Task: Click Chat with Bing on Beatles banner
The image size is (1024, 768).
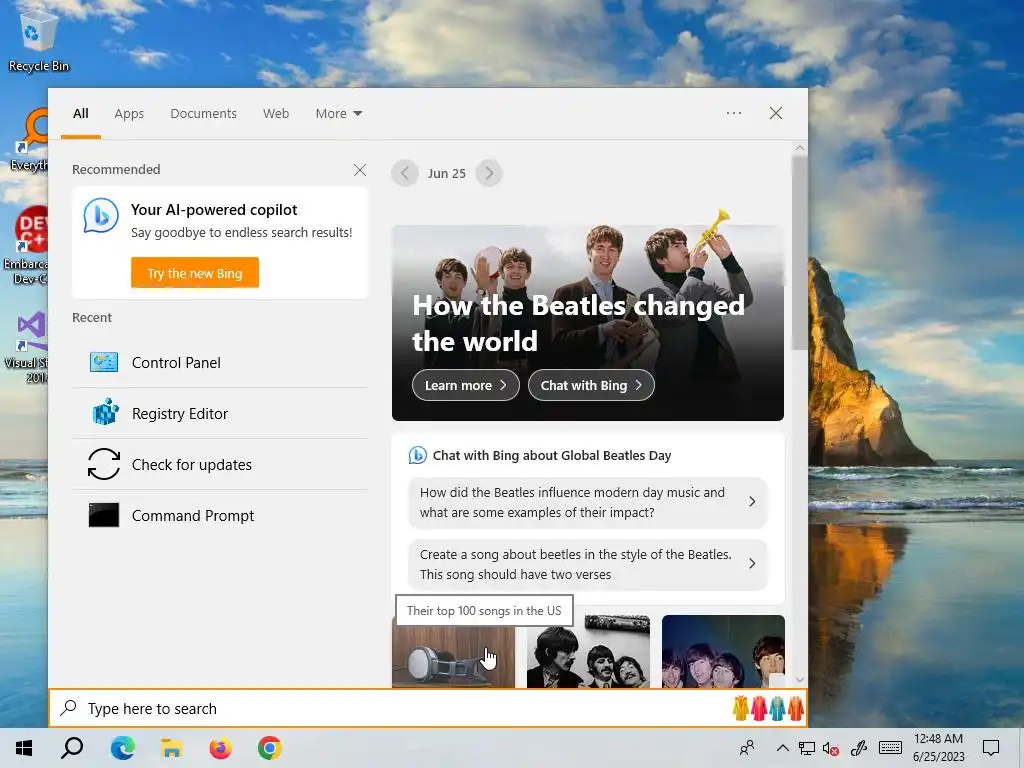Action: (591, 385)
